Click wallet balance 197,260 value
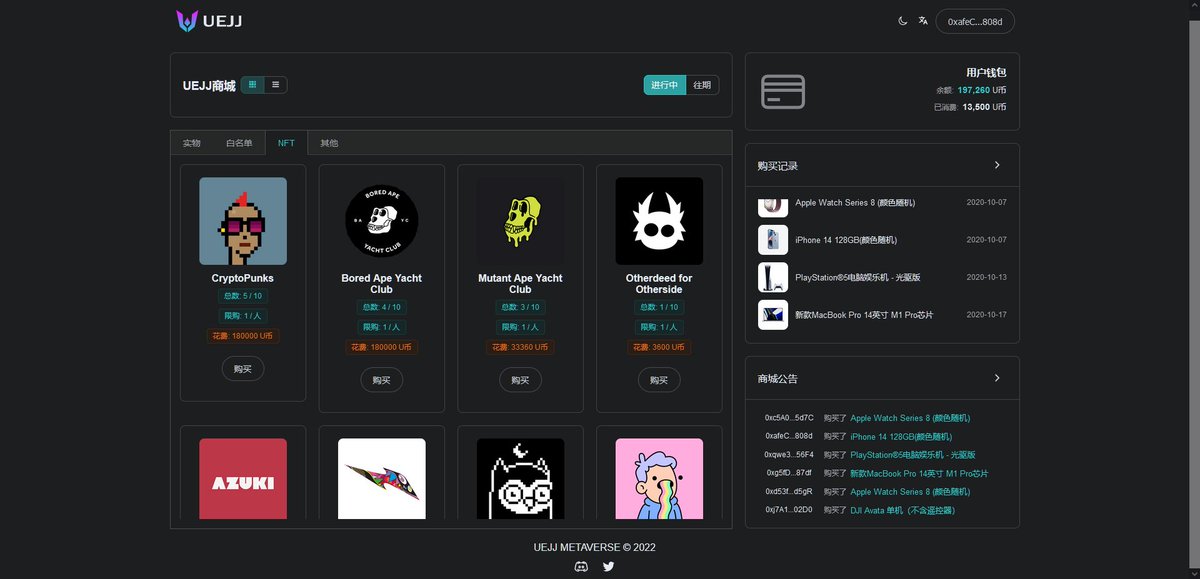This screenshot has height=579, width=1200. click(973, 90)
